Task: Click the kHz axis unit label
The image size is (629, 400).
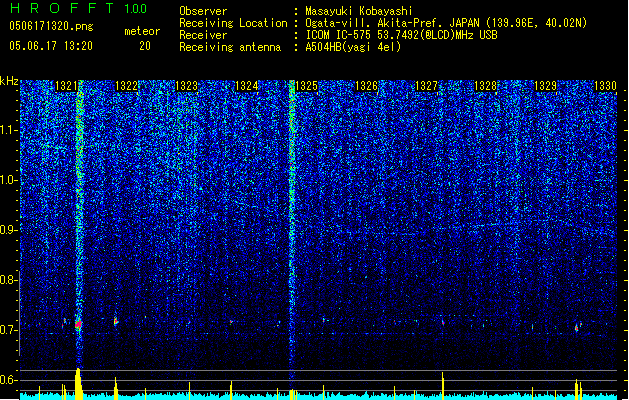Action: 9,82
